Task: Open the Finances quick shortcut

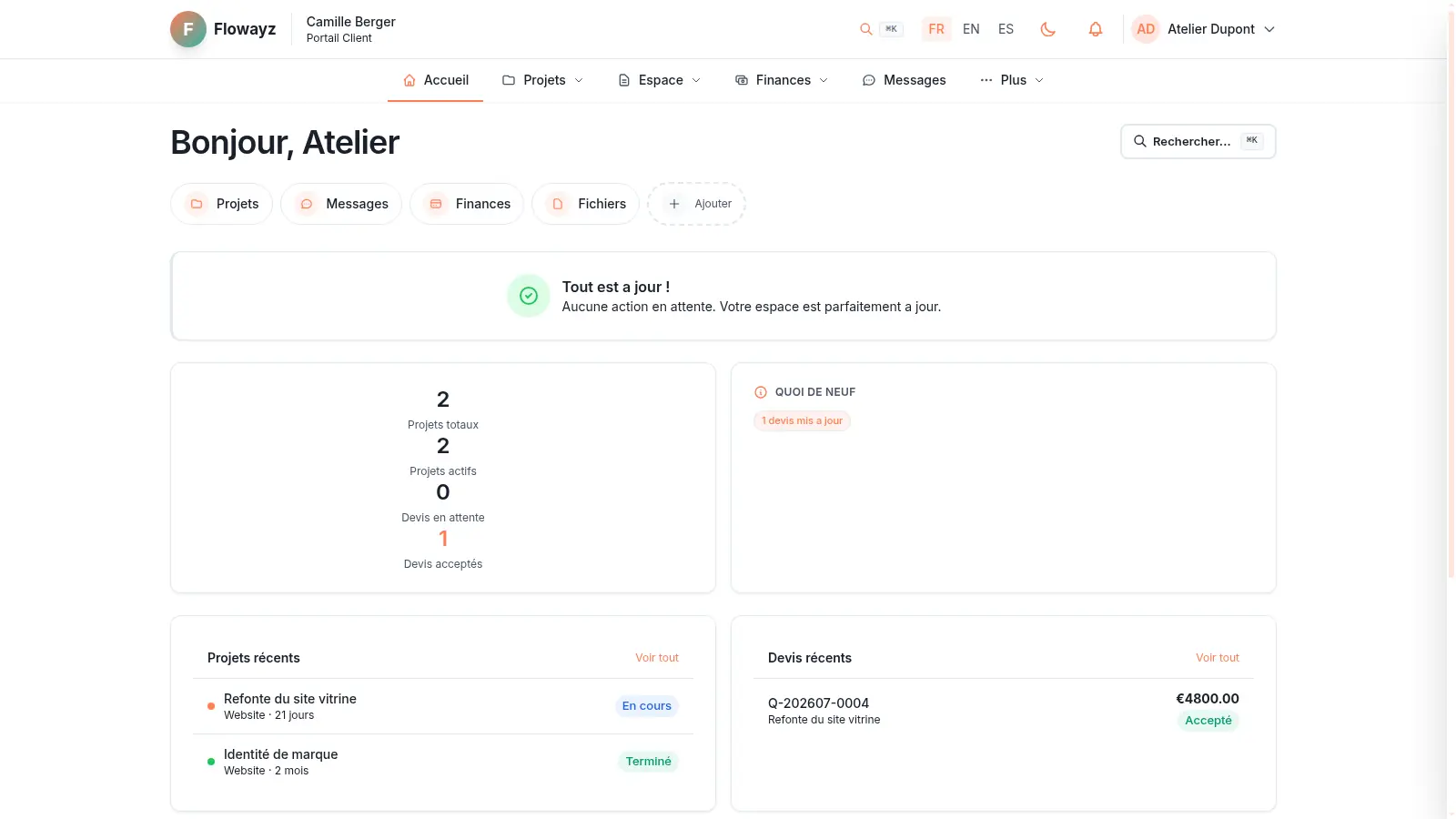Action: (467, 204)
